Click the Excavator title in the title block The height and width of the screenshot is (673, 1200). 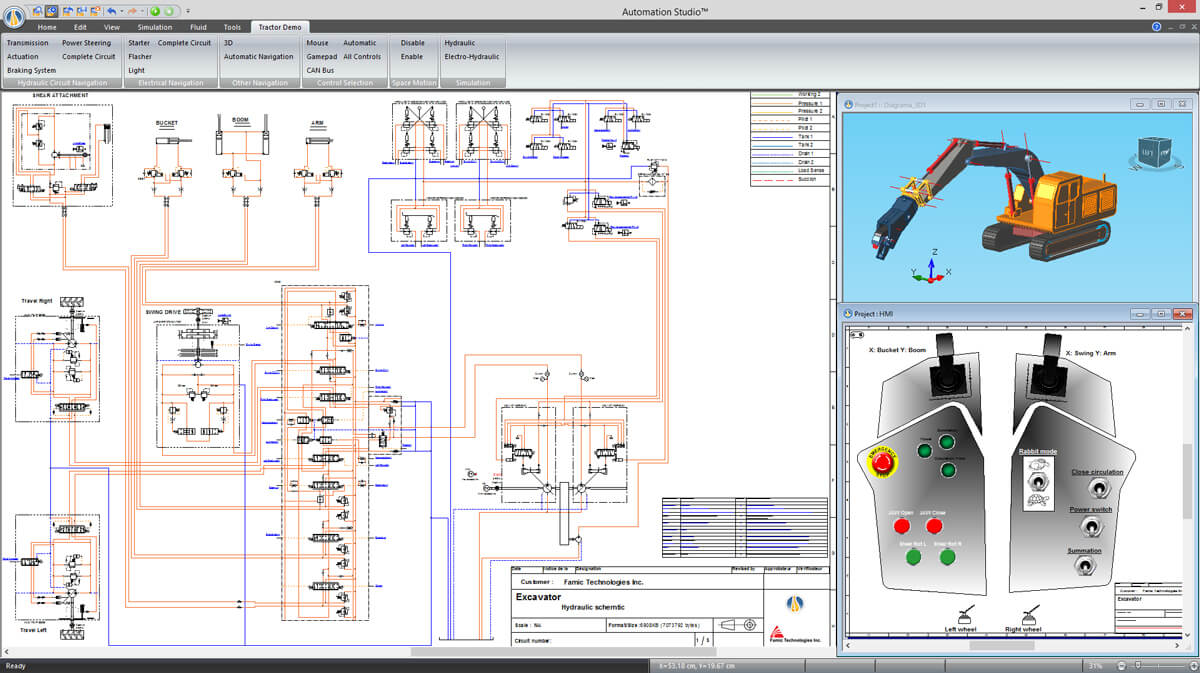point(538,596)
